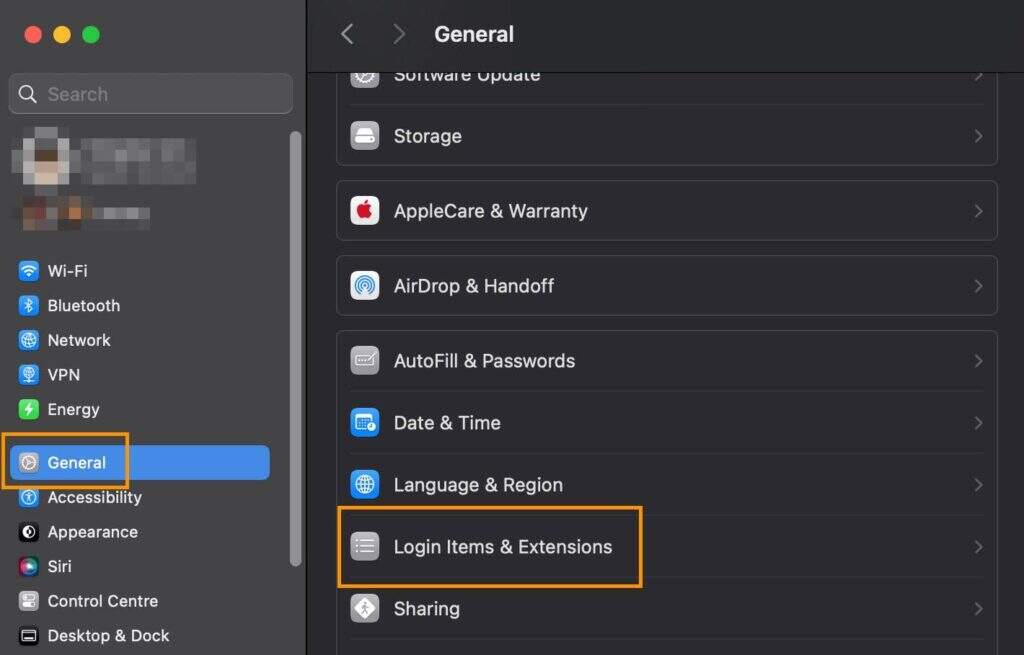Screen dimensions: 1024x655
Task: Open the Control Centre sidebar entry
Action: 102,601
